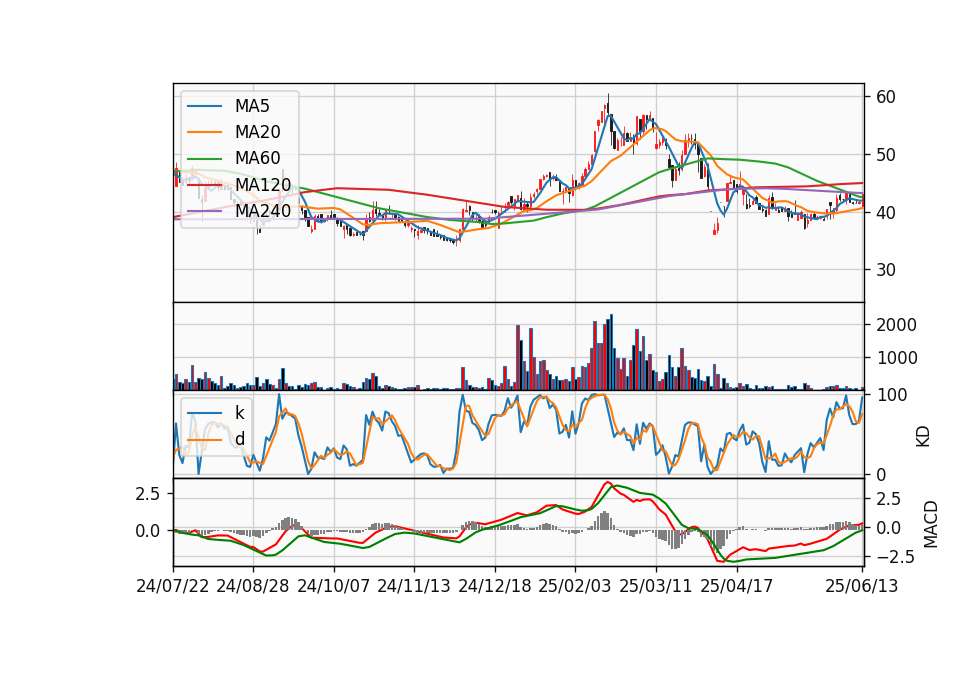Click the 24/12/18 date axis label
The image size is (960, 690).
495,586
